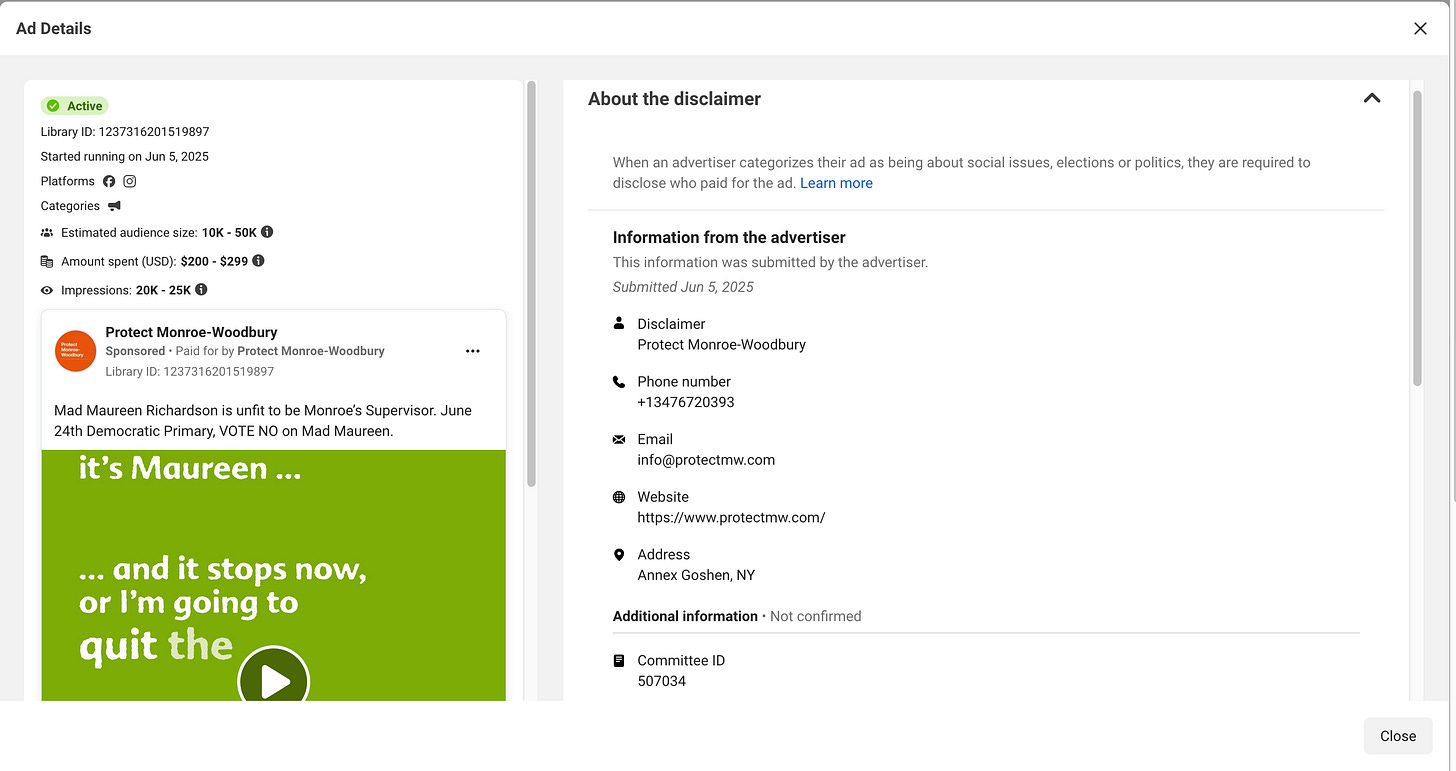Open the Learn more link
The width and height of the screenshot is (1456, 771).
836,183
